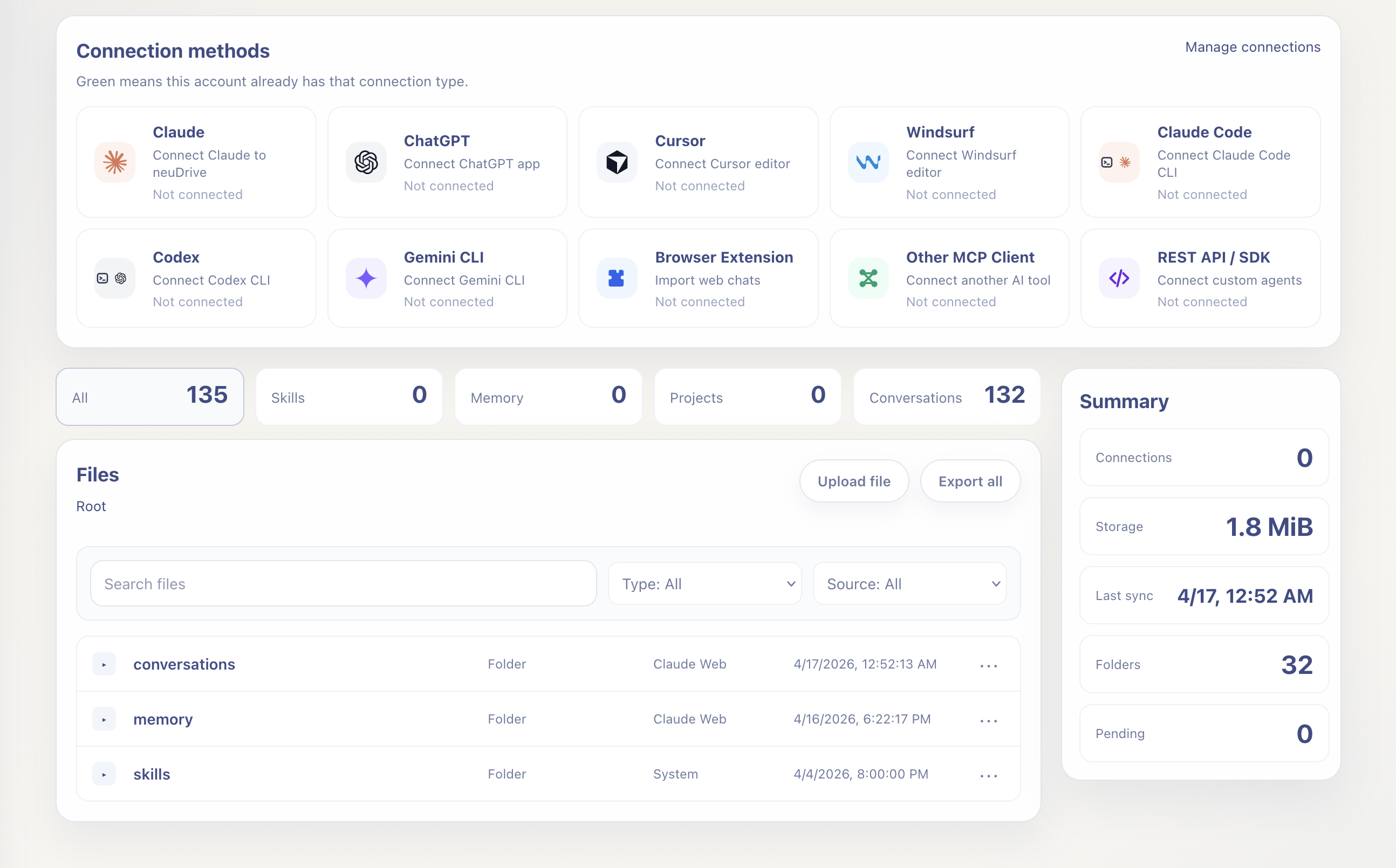Open more options for memory folder

pos(989,720)
